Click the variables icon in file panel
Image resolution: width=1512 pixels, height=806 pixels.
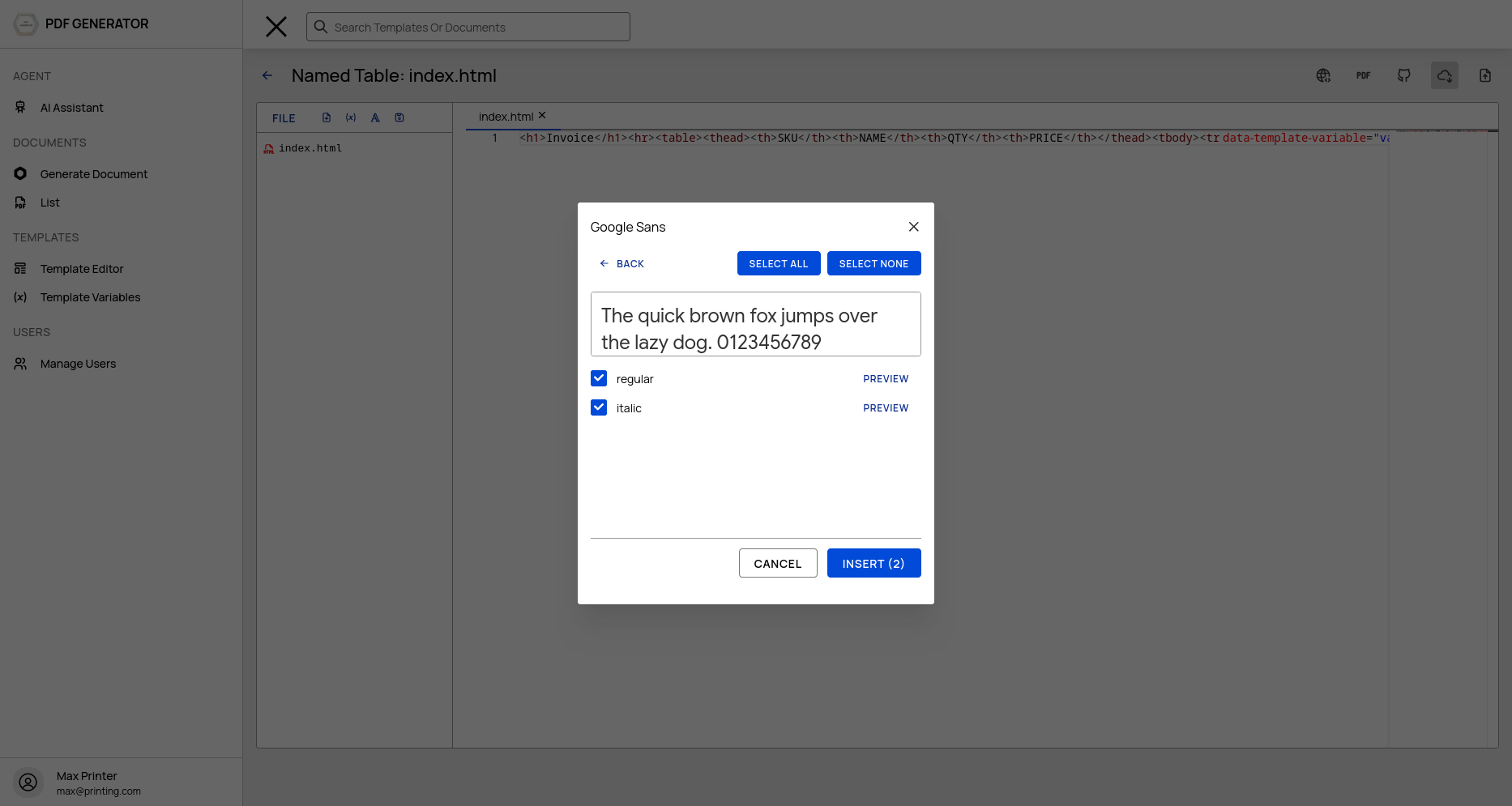351,117
